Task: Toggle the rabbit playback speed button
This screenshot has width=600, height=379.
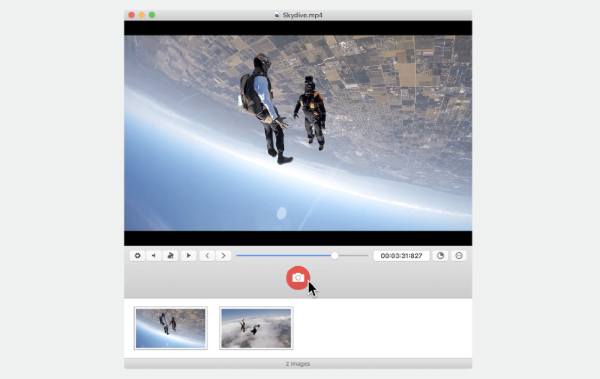Action: [x=170, y=256]
